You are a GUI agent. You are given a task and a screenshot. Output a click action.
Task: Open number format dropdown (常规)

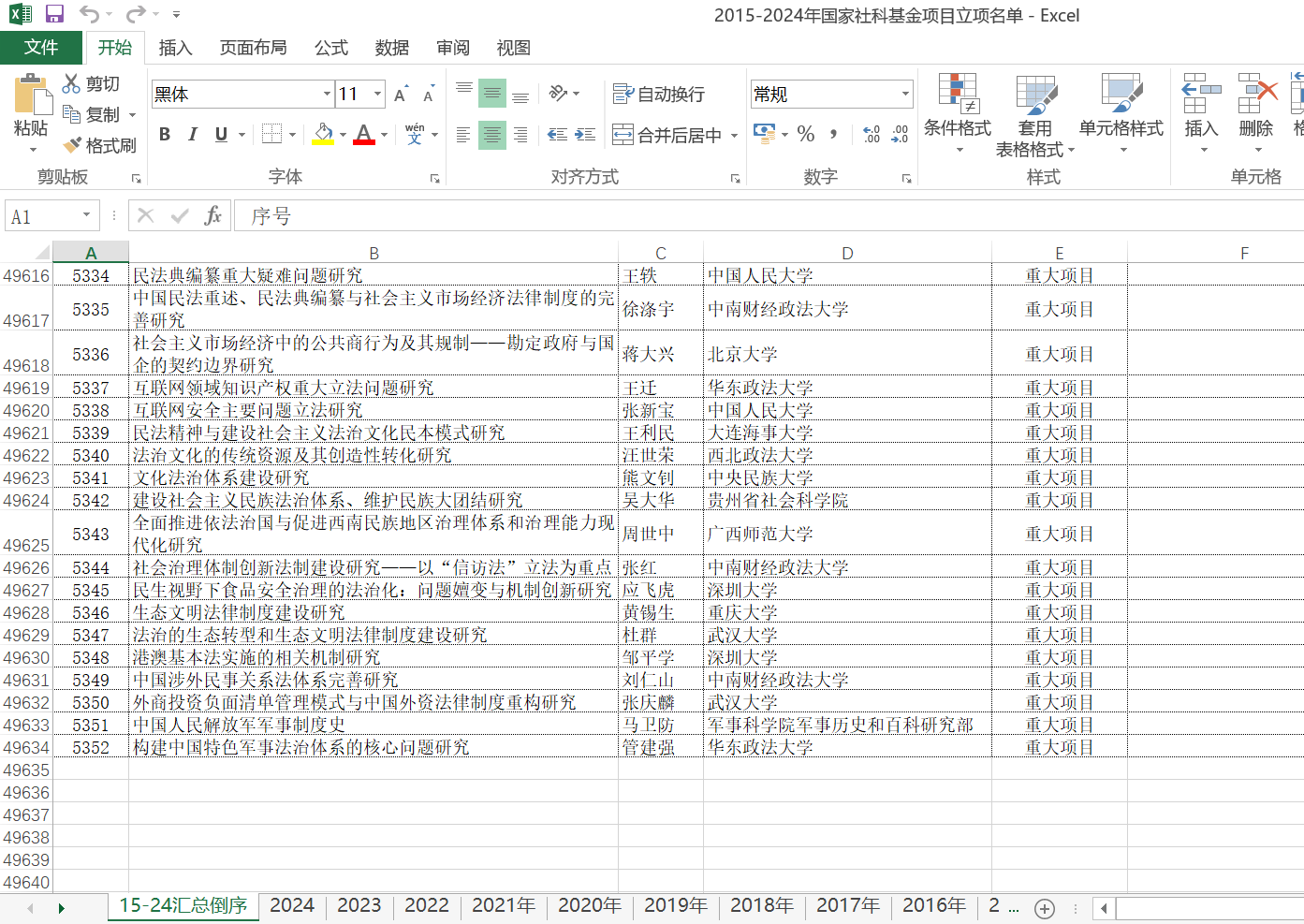[905, 94]
